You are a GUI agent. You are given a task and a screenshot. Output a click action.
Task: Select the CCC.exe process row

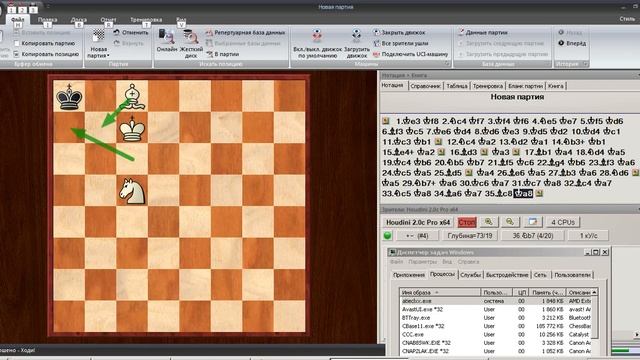point(496,334)
